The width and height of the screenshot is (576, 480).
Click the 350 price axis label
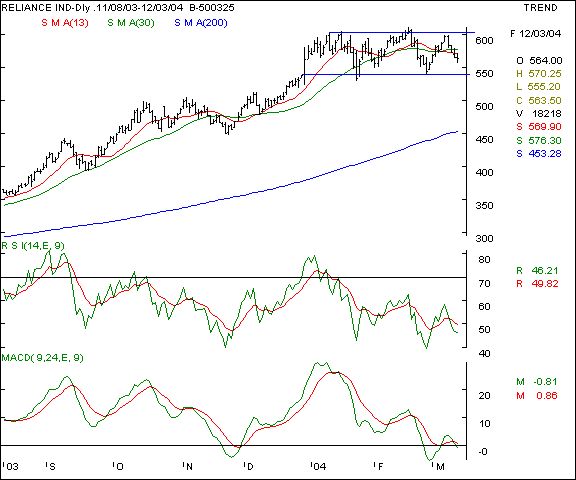tap(484, 205)
